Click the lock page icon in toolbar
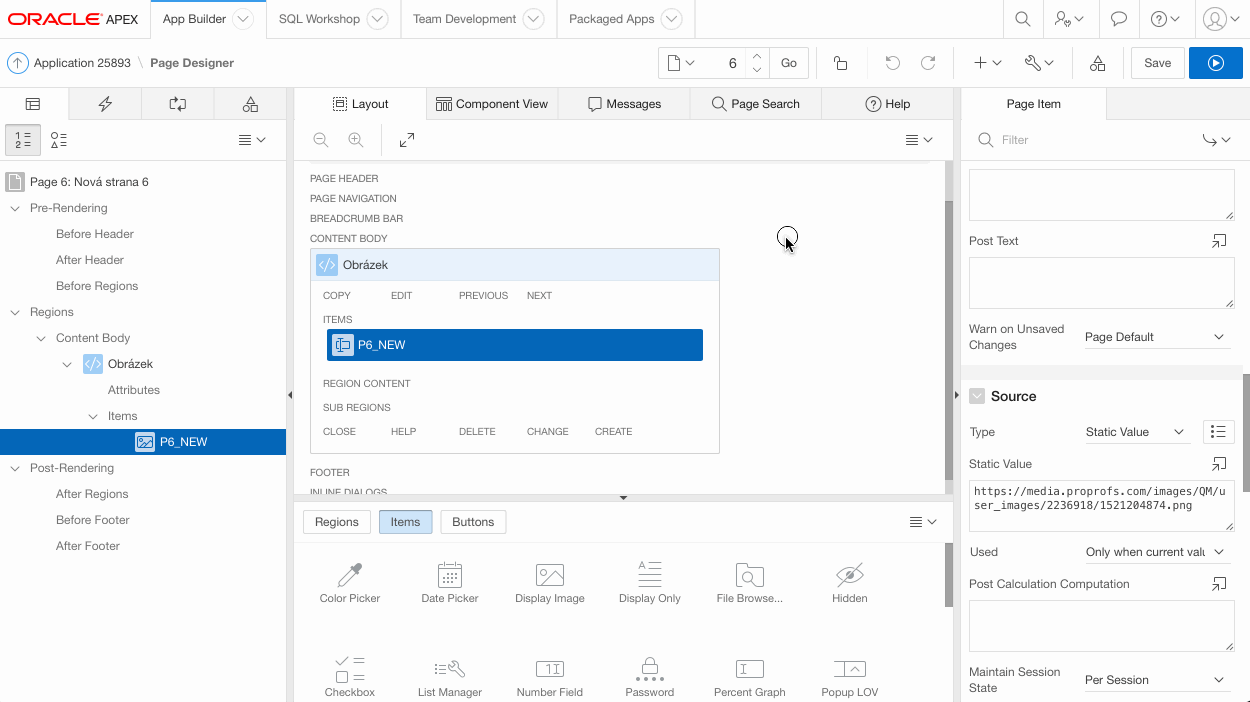This screenshot has width=1250, height=702. coord(840,63)
